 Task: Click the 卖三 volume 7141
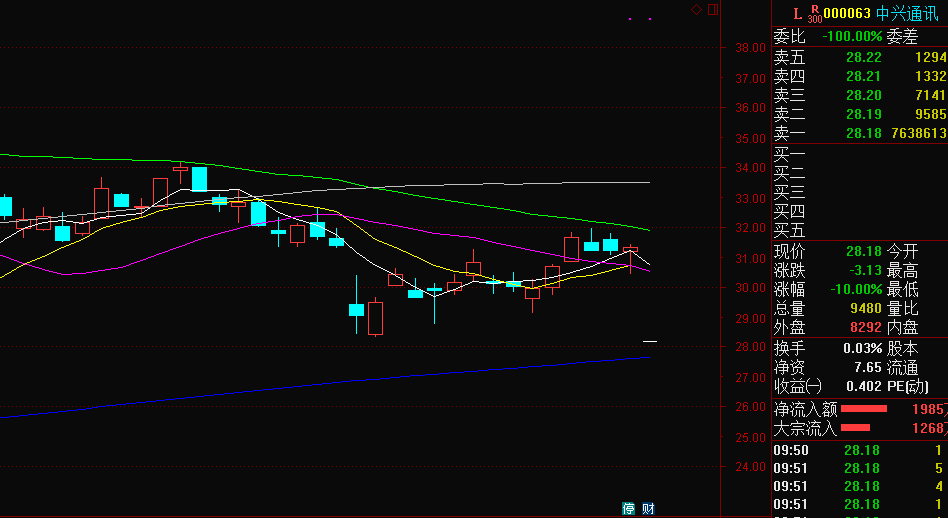(930, 95)
